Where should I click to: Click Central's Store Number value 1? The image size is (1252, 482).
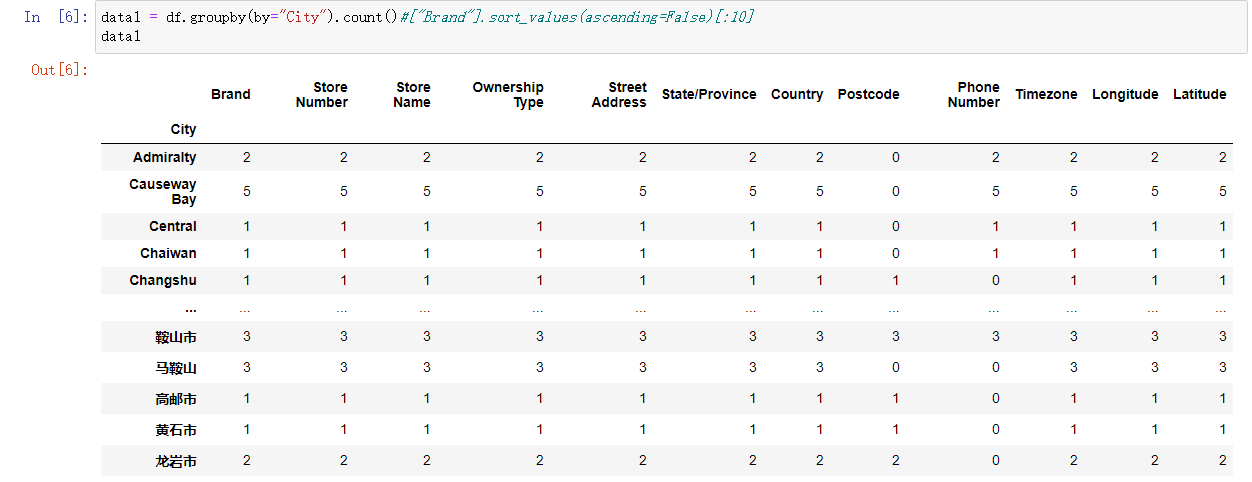pyautogui.click(x=344, y=226)
